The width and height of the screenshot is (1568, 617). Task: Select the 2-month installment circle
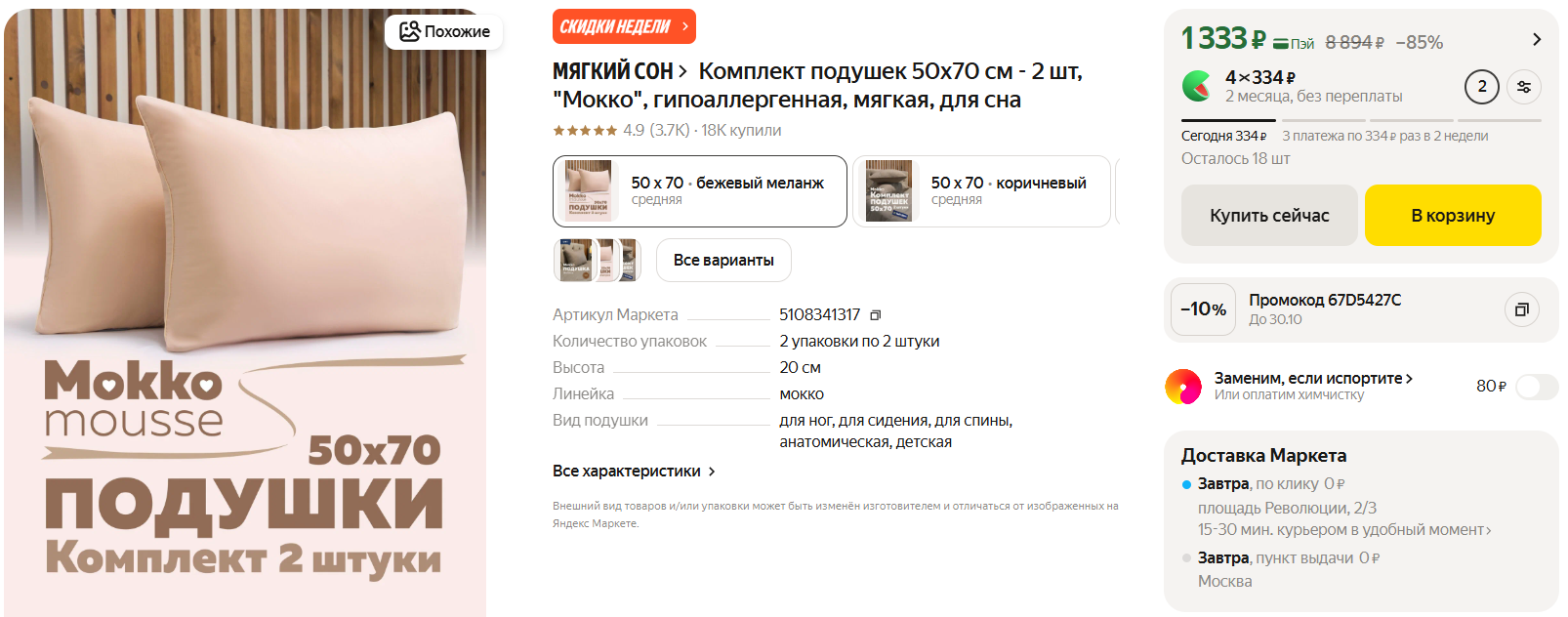[1482, 87]
